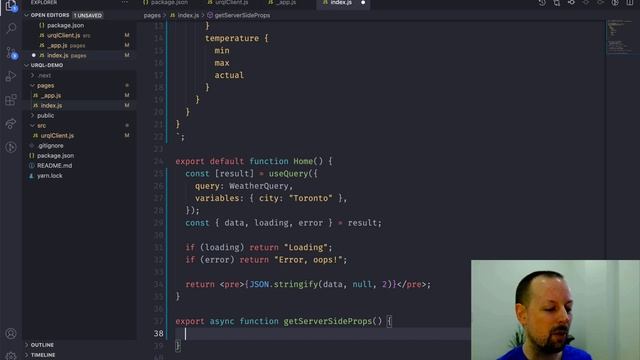Click the unsaved dot on index.js tab

pyautogui.click(x=363, y=3)
